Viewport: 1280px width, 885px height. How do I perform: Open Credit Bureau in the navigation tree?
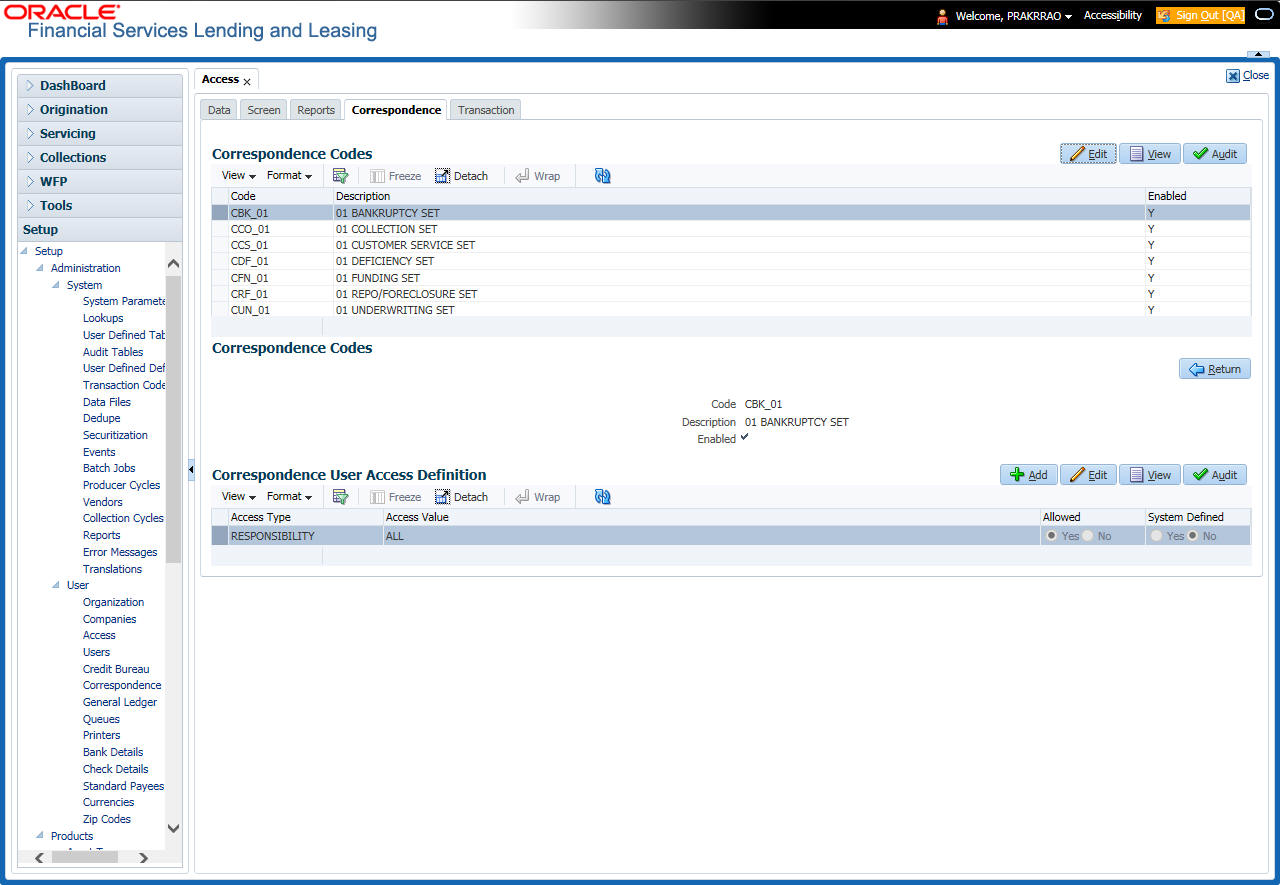click(x=116, y=669)
